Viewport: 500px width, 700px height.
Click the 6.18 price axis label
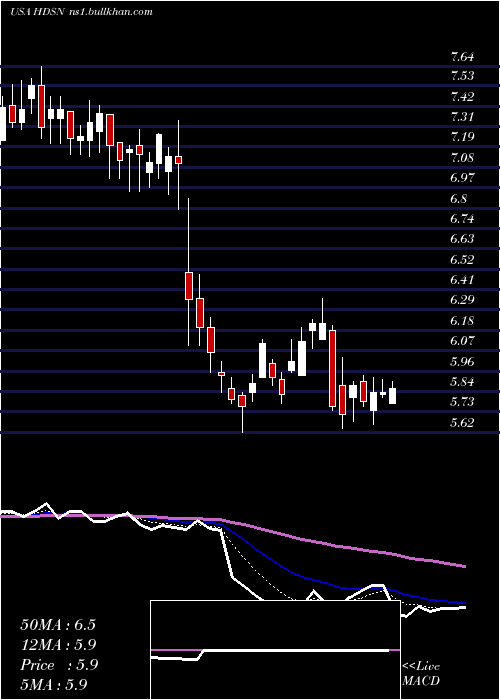(x=462, y=321)
